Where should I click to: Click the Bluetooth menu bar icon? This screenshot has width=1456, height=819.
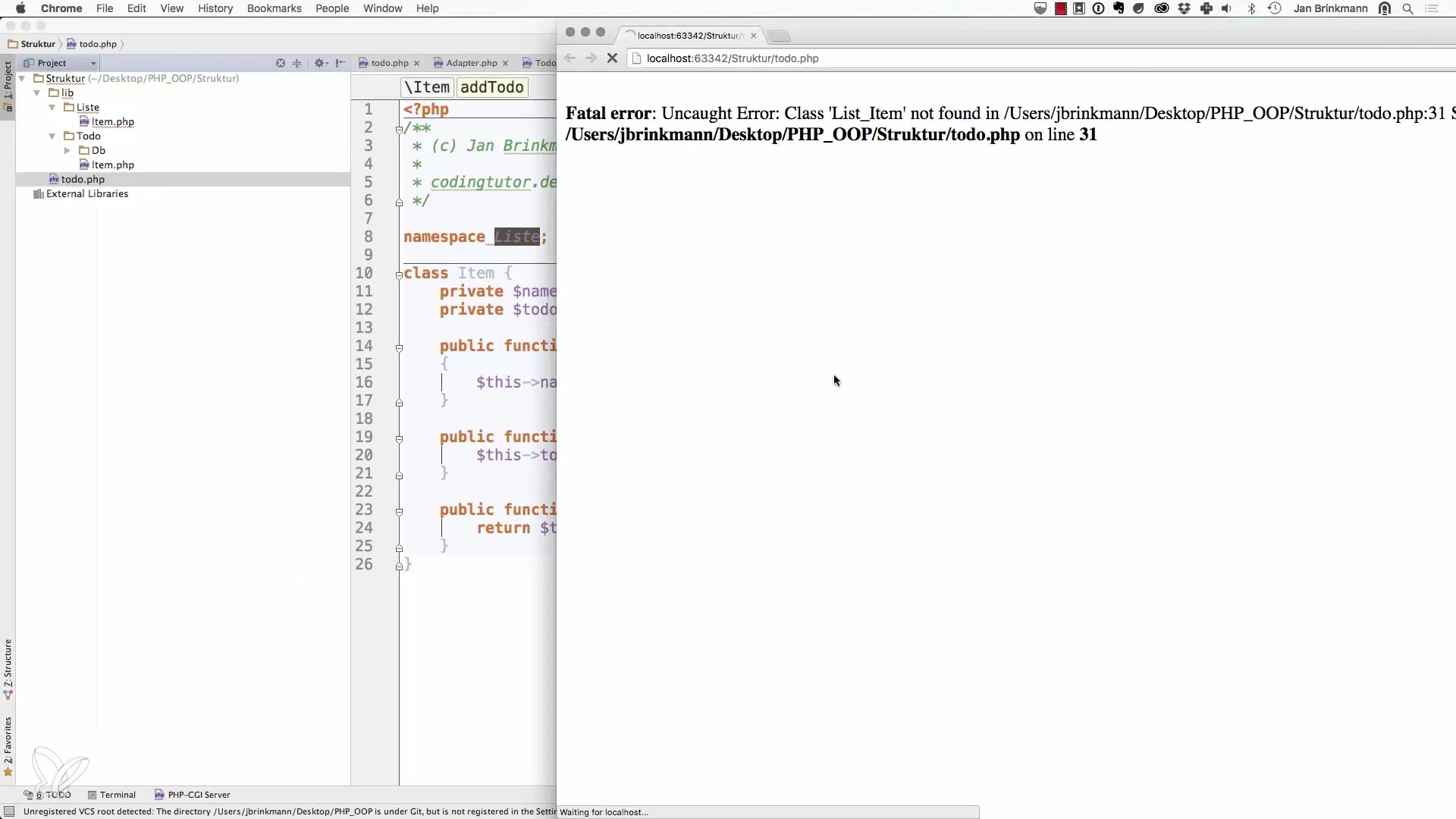coord(1252,8)
